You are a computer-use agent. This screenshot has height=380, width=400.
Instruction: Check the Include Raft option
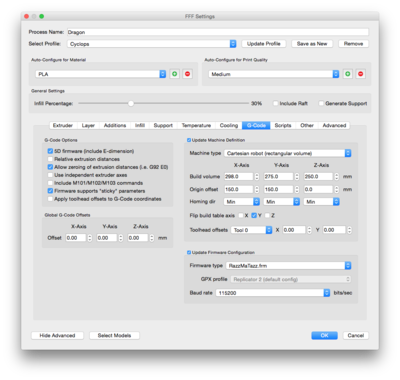tap(276, 103)
